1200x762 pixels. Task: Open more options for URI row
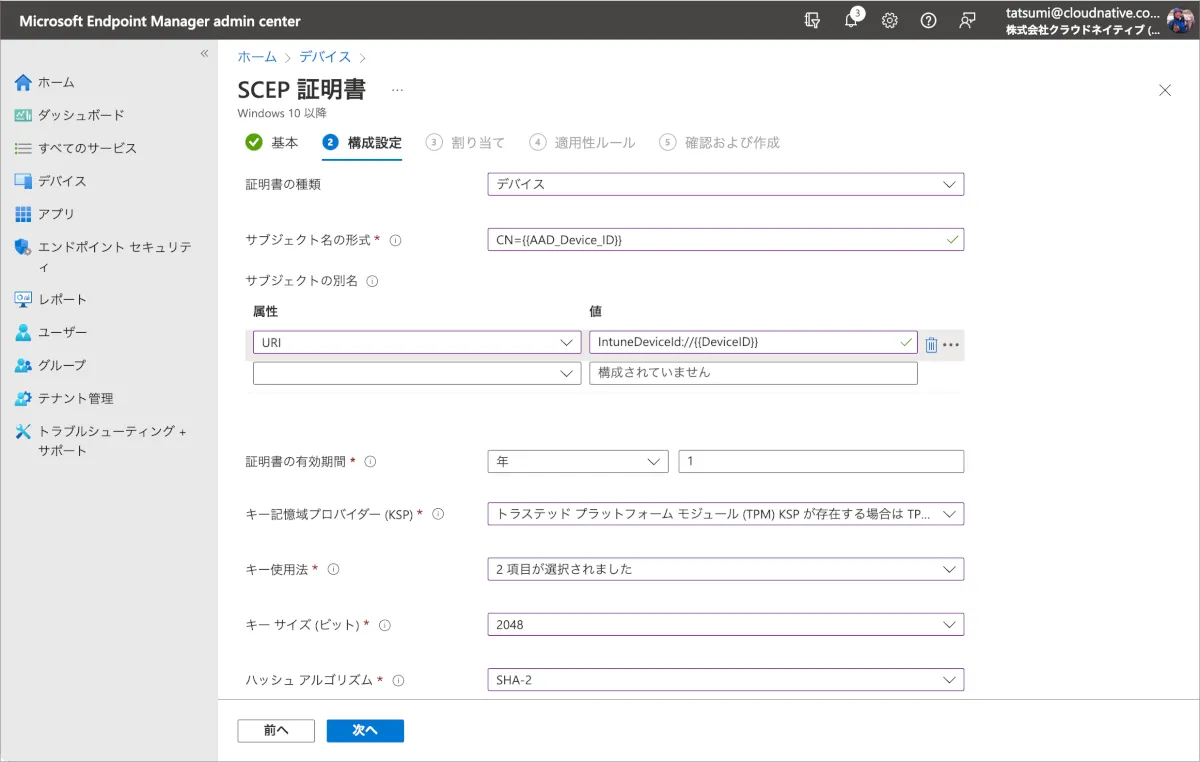[x=951, y=344]
